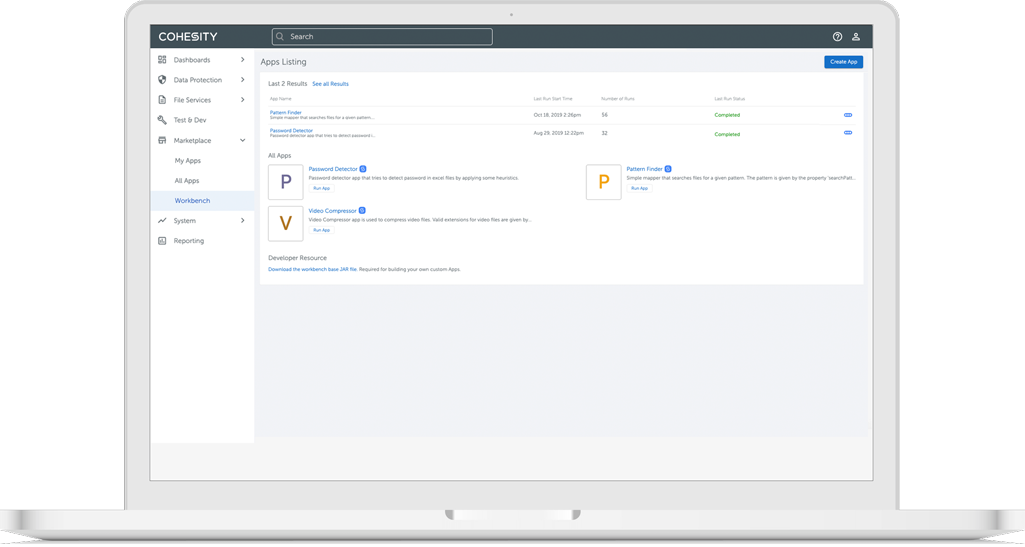Open the user account icon

[856, 37]
